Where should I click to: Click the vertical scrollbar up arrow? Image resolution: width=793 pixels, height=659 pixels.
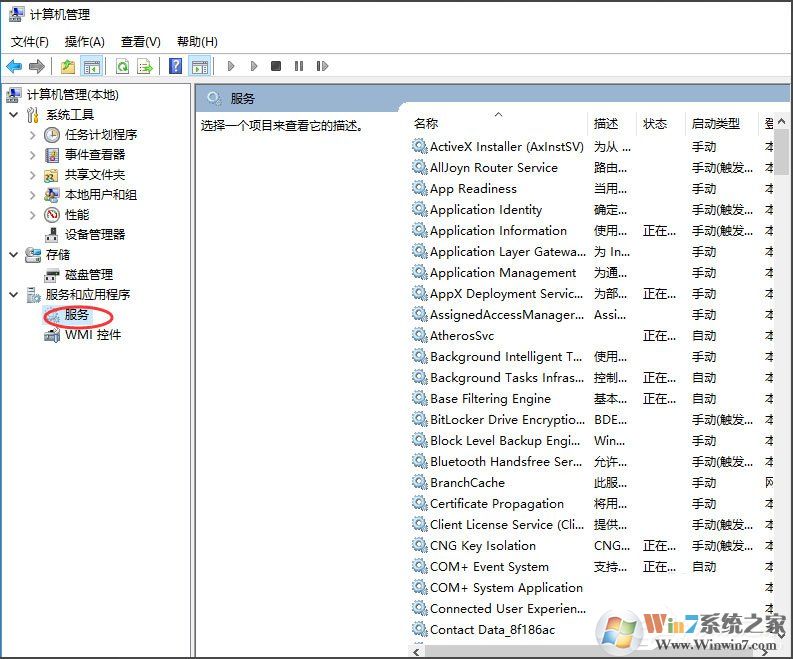pos(782,121)
